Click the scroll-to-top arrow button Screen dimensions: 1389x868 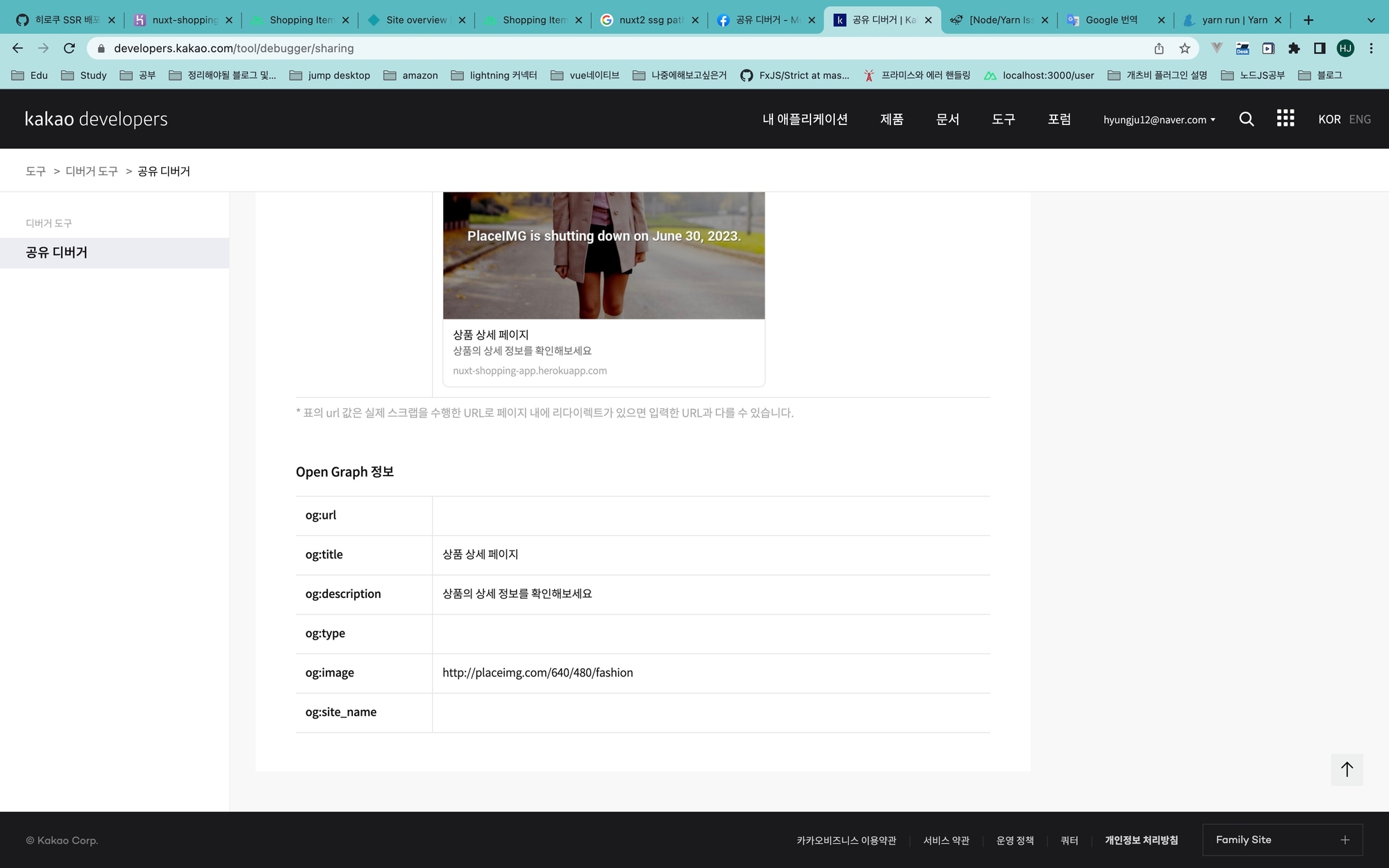coord(1347,769)
